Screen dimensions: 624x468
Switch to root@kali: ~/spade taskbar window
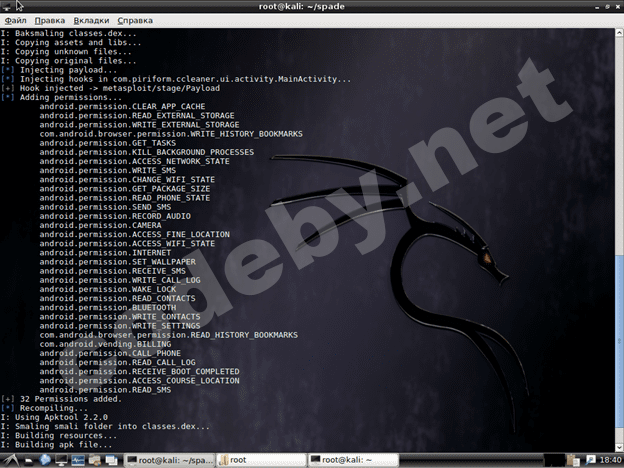pyautogui.click(x=168, y=459)
